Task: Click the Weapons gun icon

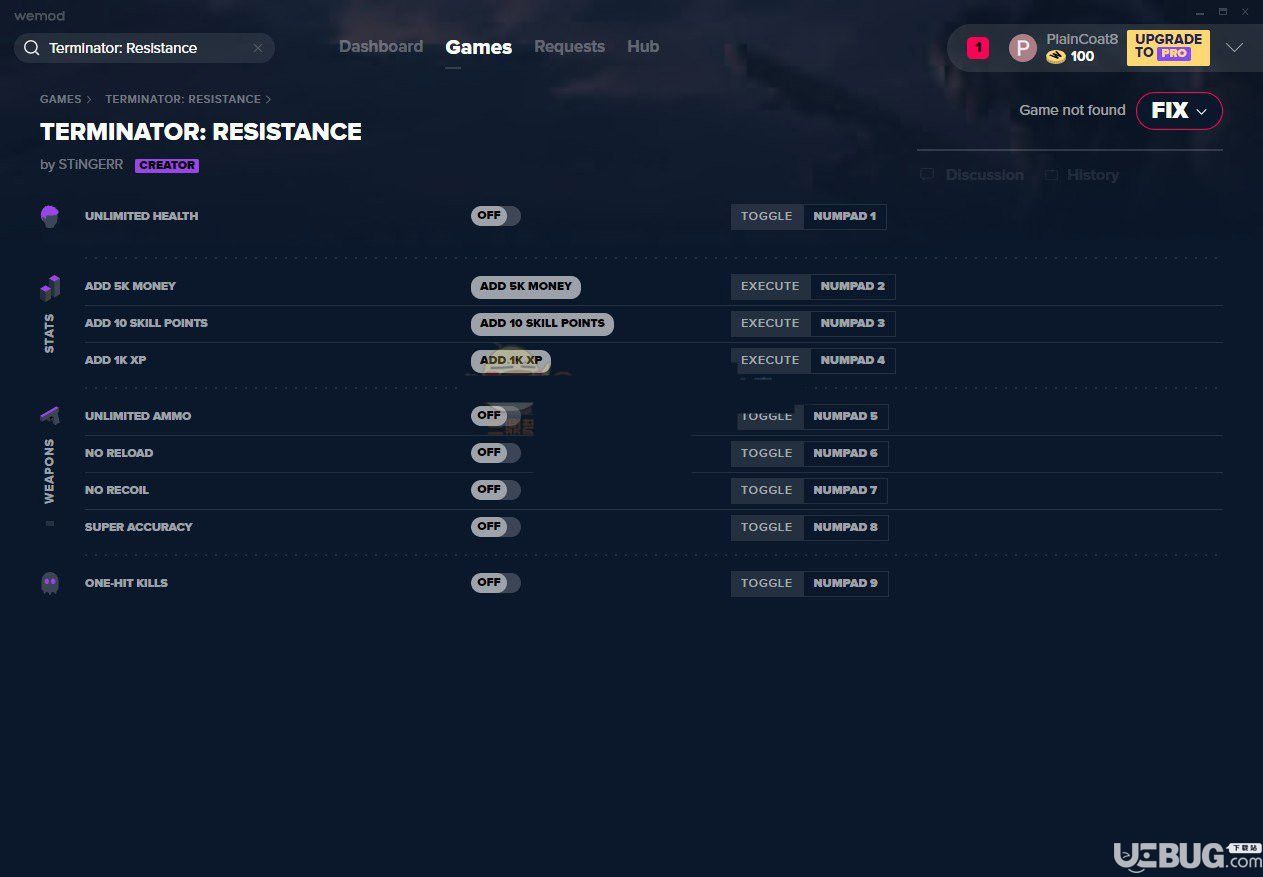Action: click(50, 415)
